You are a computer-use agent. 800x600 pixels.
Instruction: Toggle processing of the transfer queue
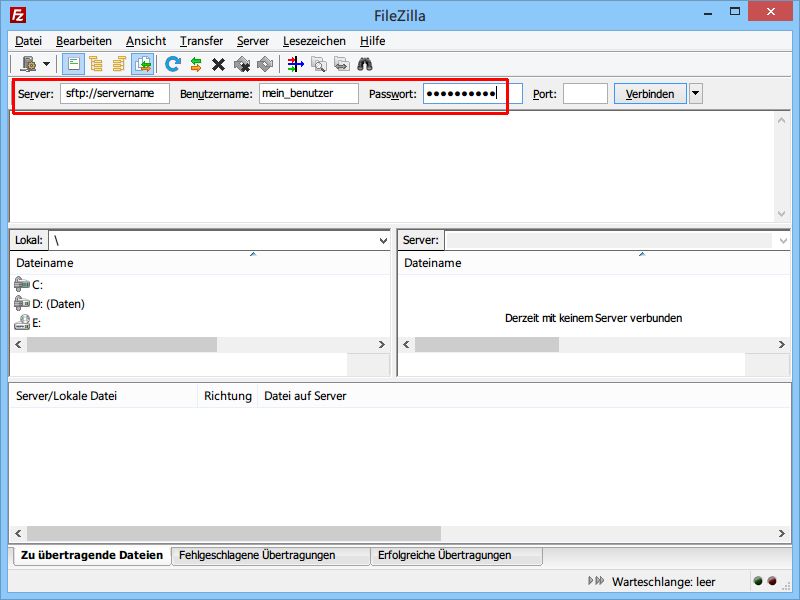pyautogui.click(x=196, y=64)
